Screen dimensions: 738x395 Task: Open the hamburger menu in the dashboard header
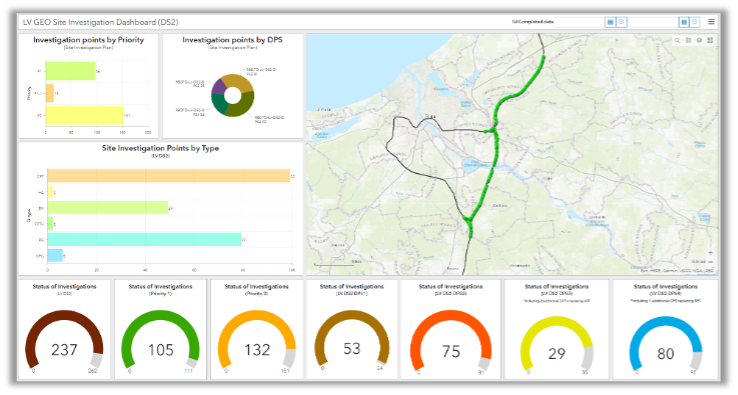tap(711, 22)
